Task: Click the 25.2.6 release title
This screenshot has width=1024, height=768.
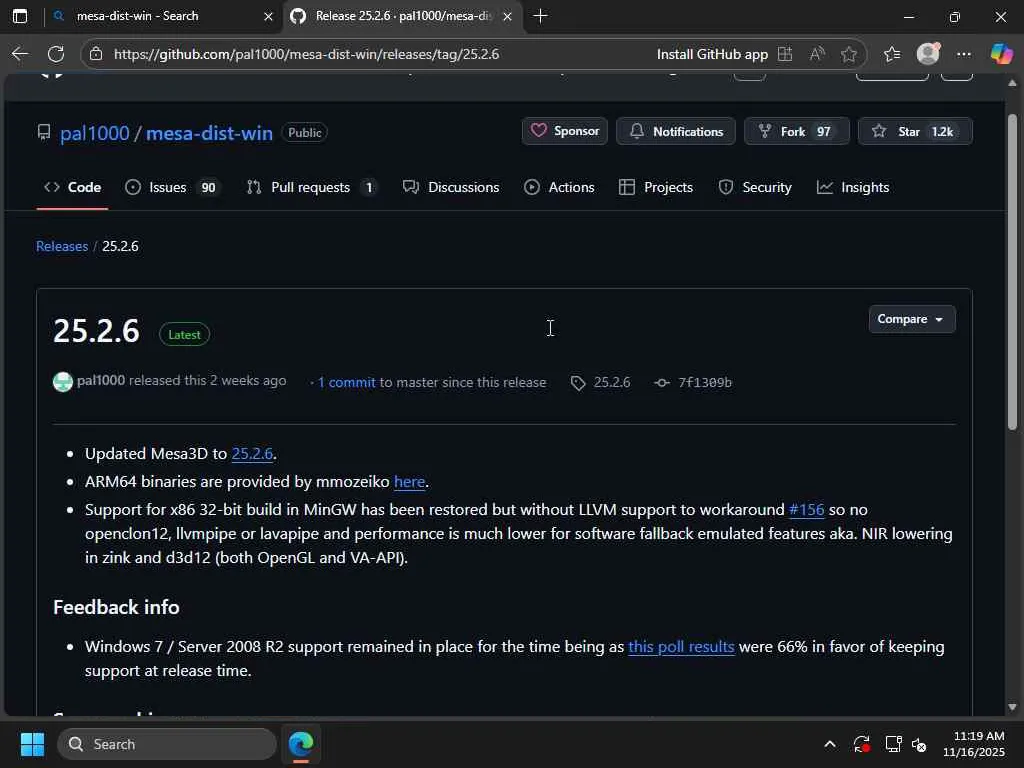Action: point(96,331)
